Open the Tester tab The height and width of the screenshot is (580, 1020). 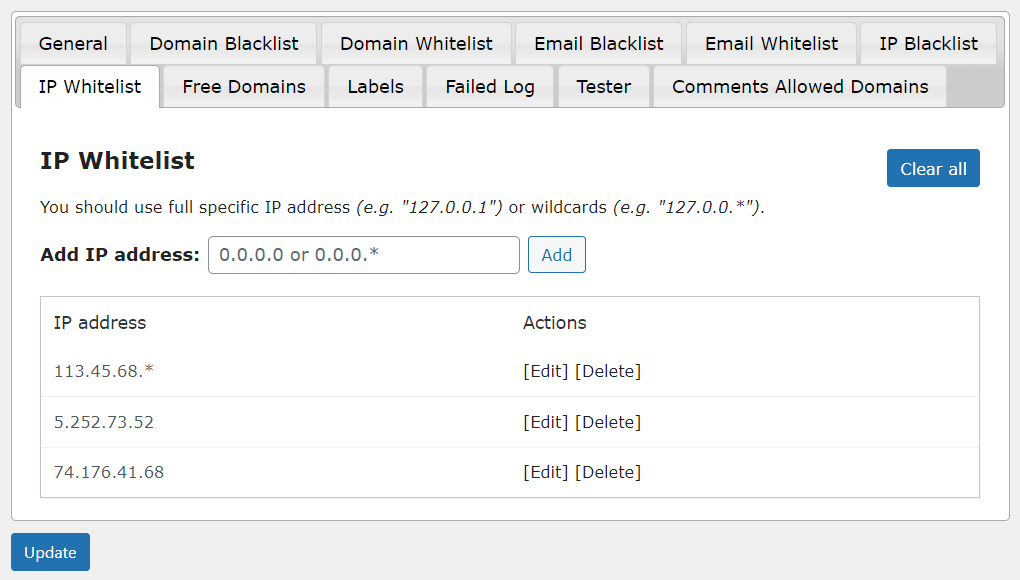coord(604,87)
